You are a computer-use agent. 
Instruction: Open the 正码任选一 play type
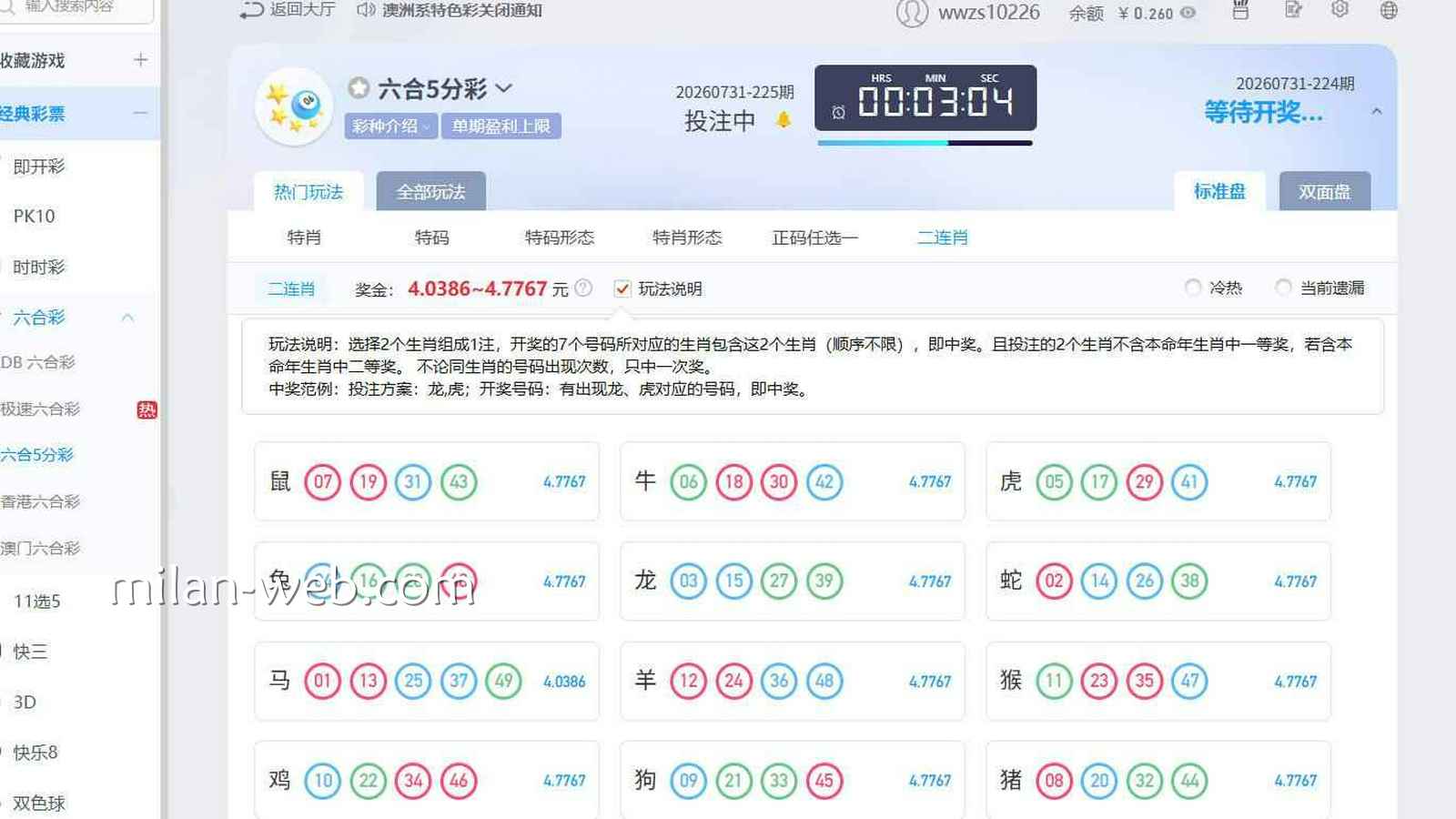pos(814,238)
